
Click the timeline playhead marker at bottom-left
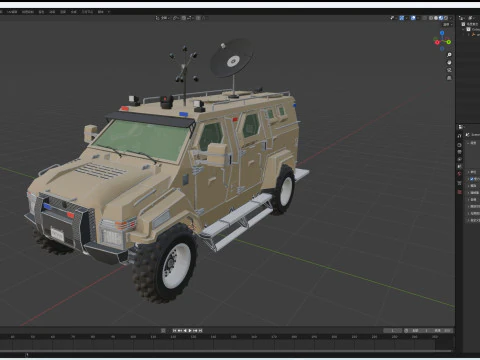pos(27,355)
